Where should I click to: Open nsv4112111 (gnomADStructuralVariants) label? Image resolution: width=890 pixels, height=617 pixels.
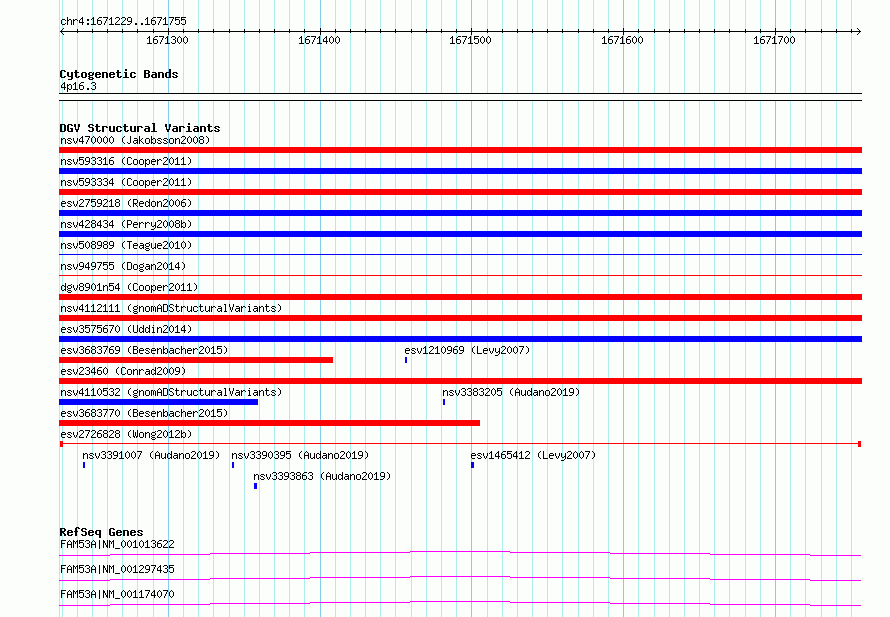pyautogui.click(x=171, y=308)
